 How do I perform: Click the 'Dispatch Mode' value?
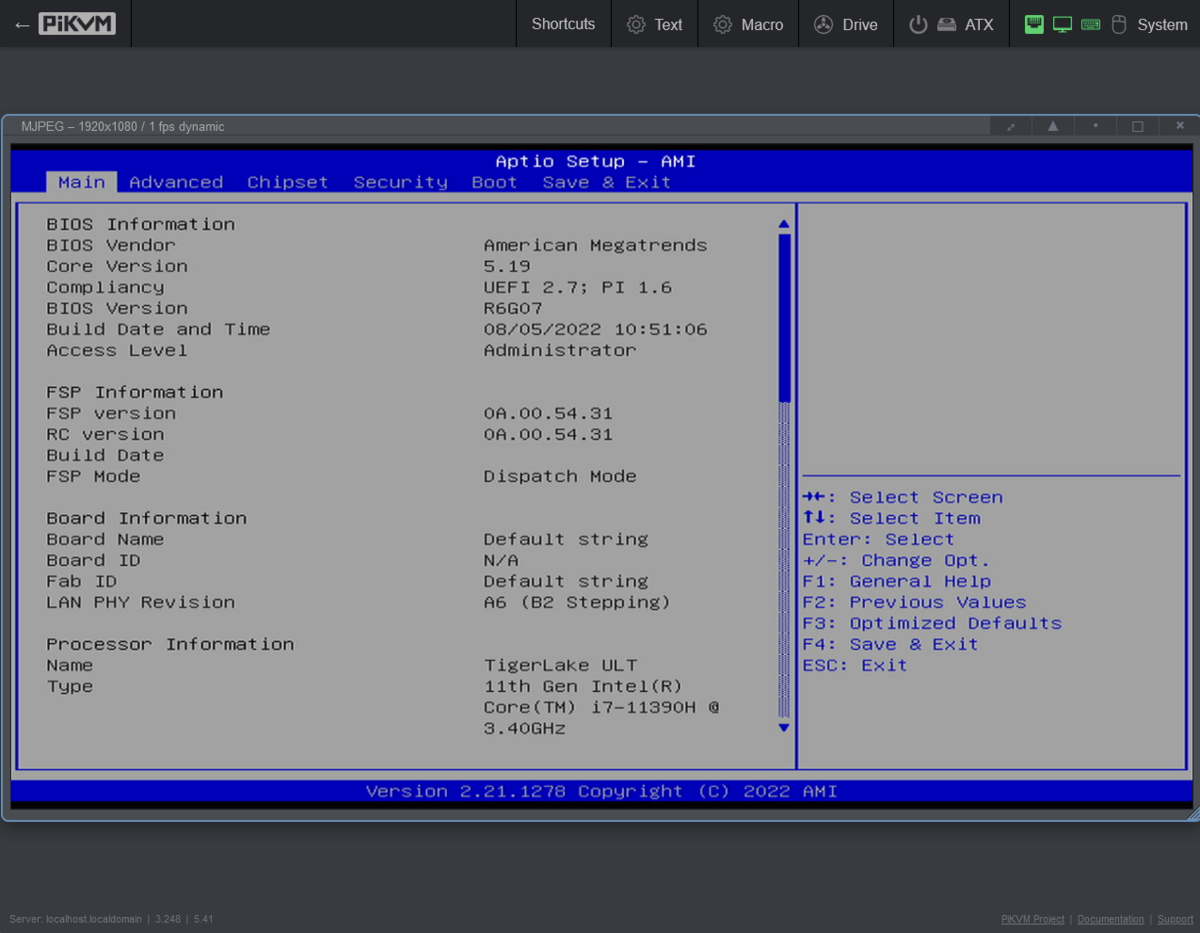tap(560, 476)
